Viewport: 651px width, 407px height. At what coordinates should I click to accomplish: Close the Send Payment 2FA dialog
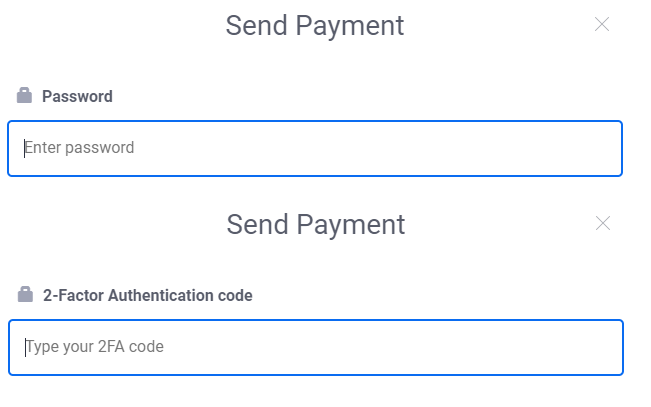603,224
